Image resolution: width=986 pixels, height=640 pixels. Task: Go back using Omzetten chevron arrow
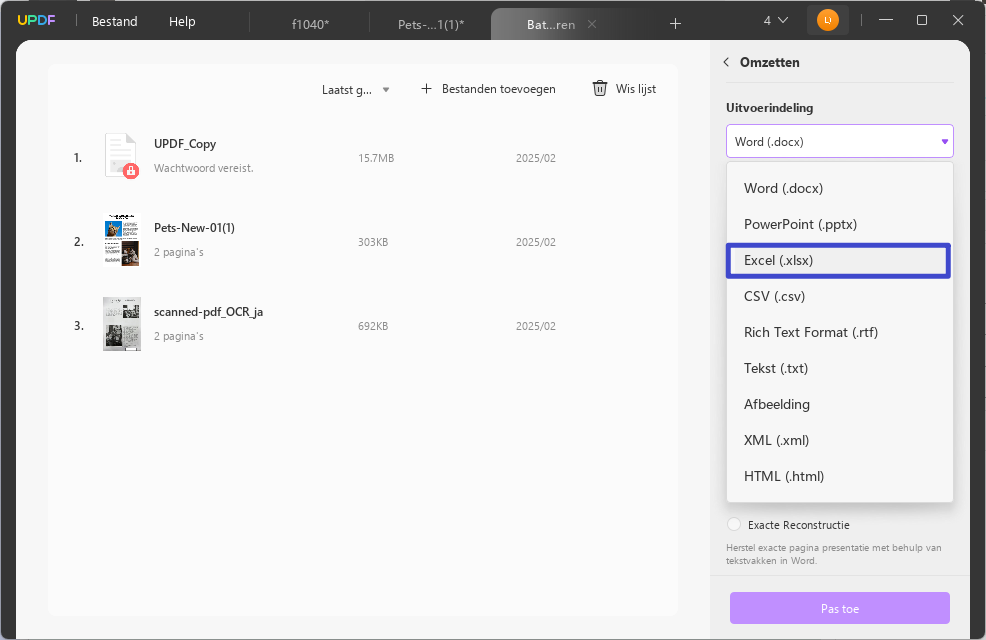[726, 62]
